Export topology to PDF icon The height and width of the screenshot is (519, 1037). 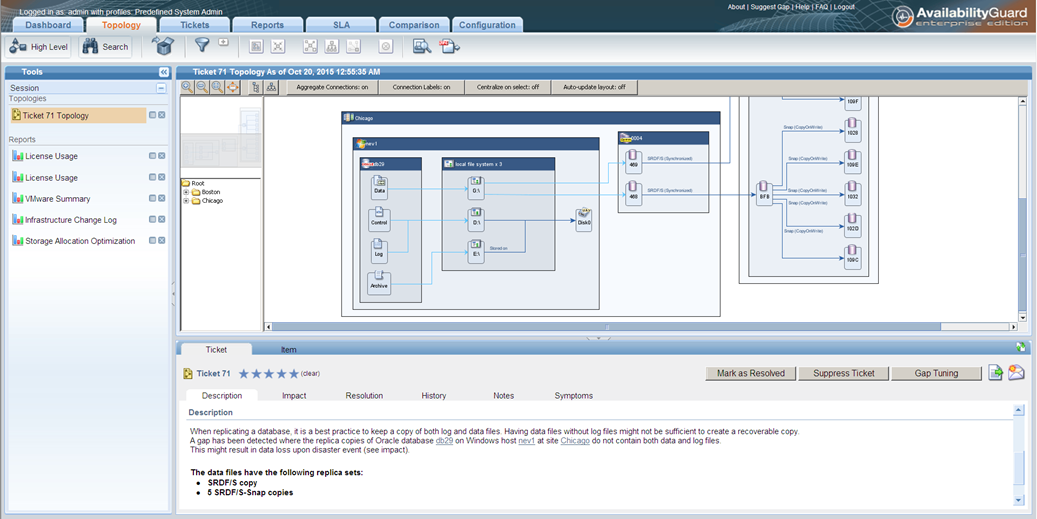pos(450,46)
